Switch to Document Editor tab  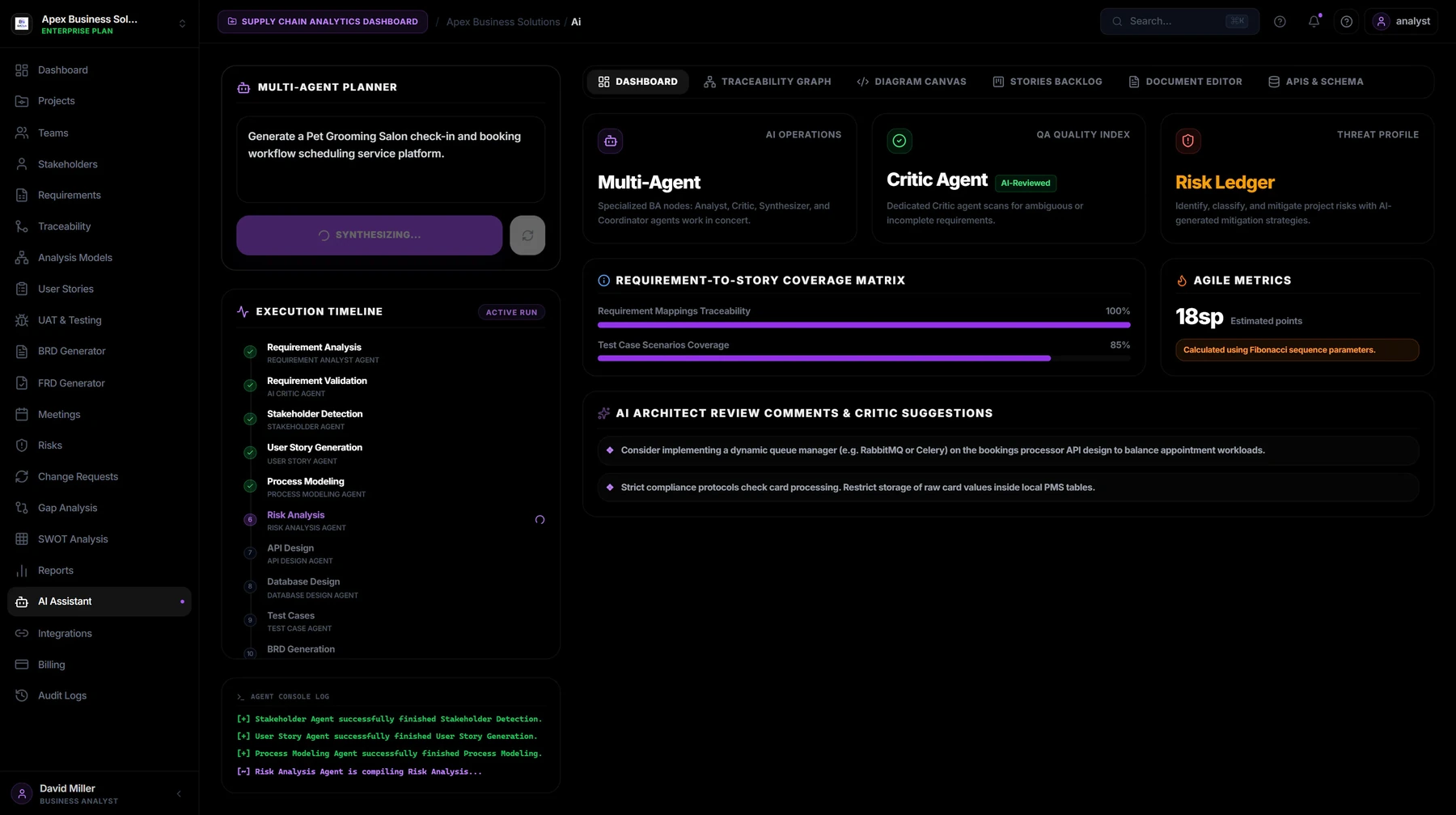click(1186, 82)
